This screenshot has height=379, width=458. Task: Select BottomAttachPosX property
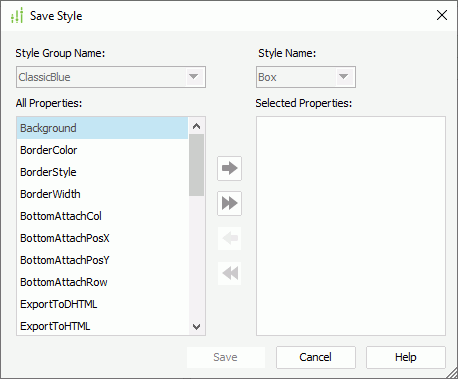[102, 238]
